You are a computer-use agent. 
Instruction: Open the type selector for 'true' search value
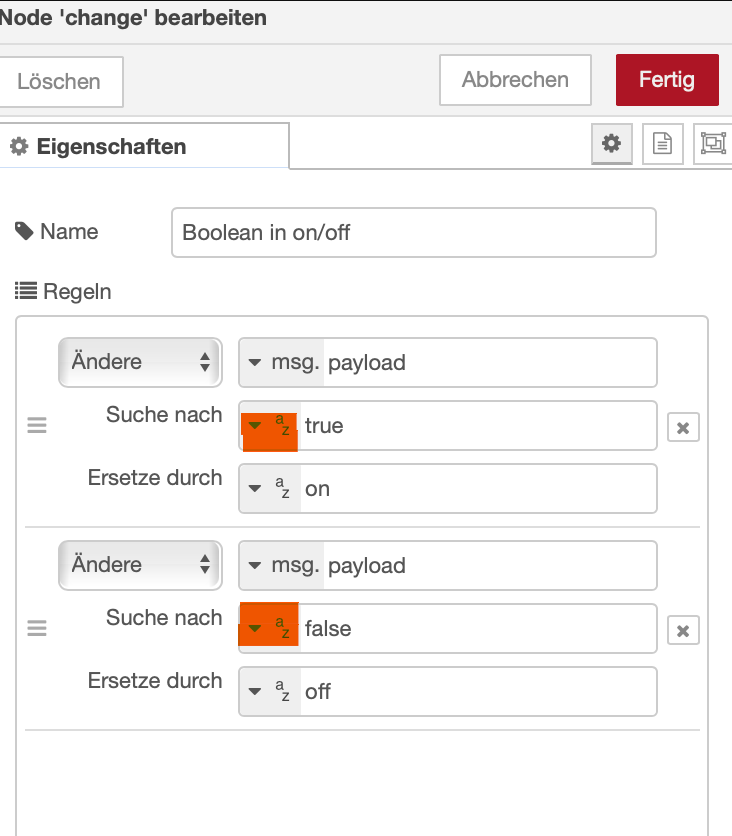coord(270,427)
